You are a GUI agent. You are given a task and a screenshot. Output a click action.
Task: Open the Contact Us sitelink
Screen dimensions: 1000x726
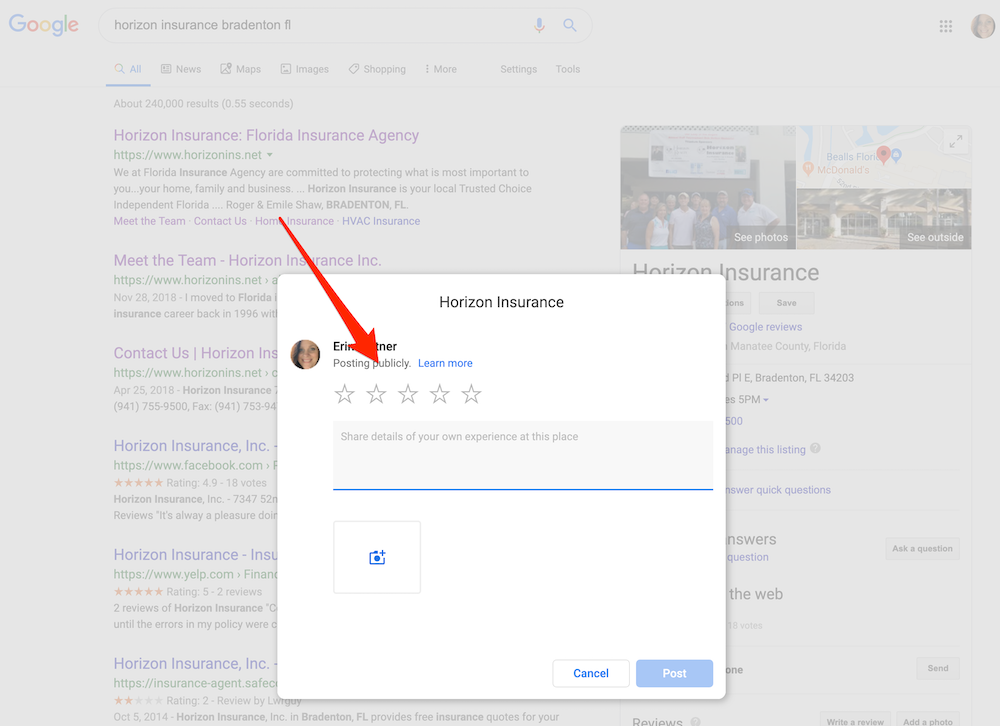(x=220, y=221)
